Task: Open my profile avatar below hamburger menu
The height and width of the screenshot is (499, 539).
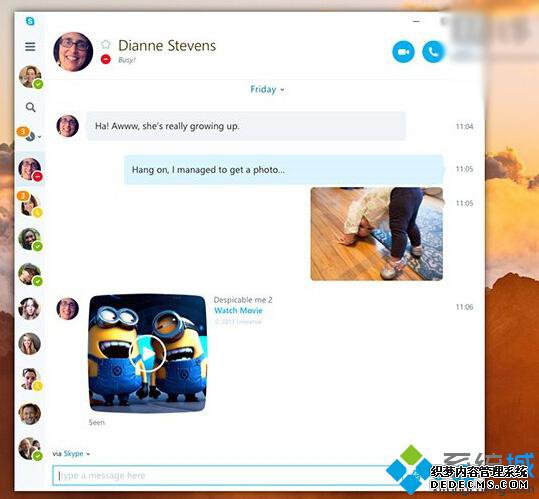Action: pos(31,77)
